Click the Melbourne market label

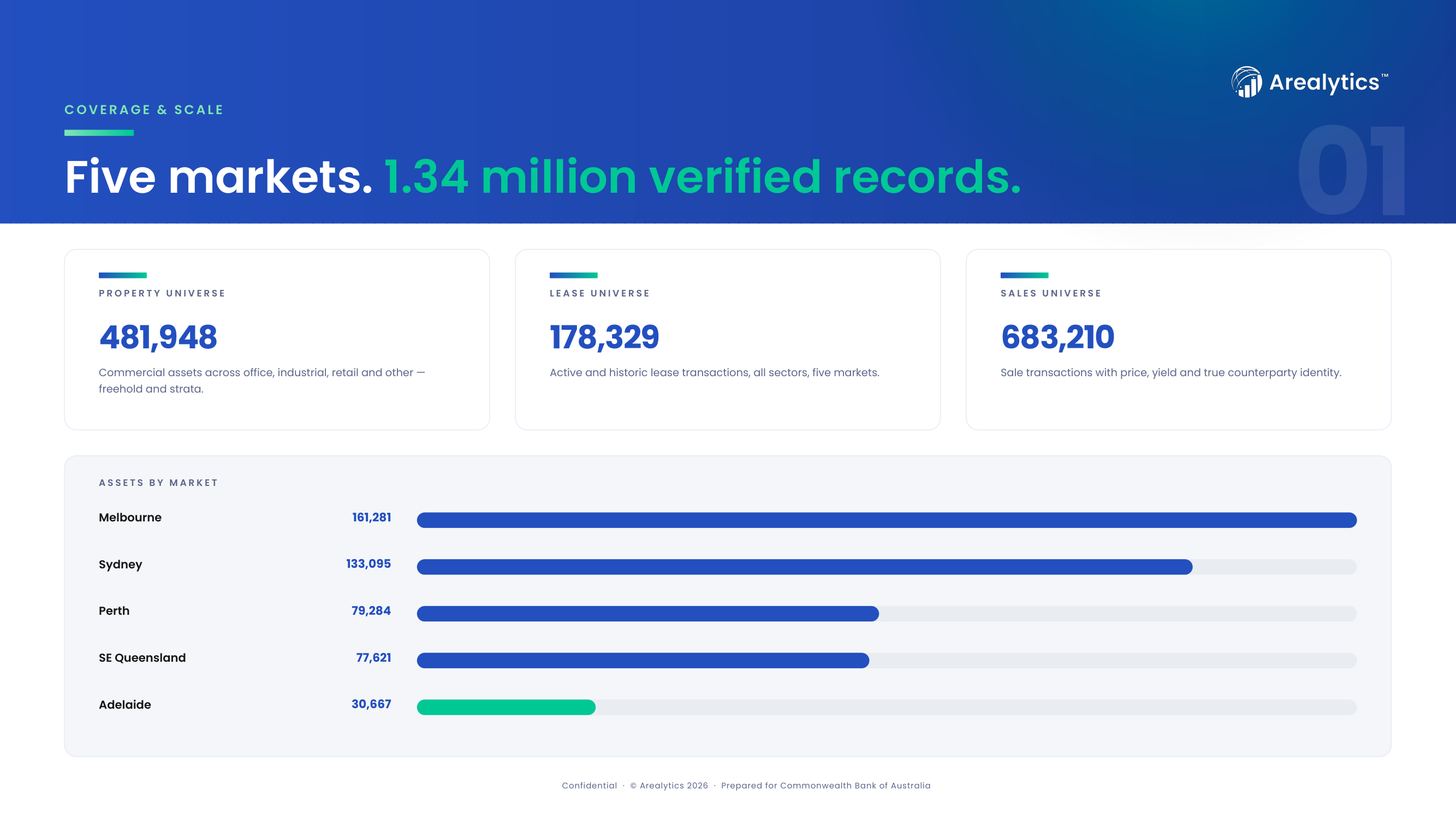point(130,518)
